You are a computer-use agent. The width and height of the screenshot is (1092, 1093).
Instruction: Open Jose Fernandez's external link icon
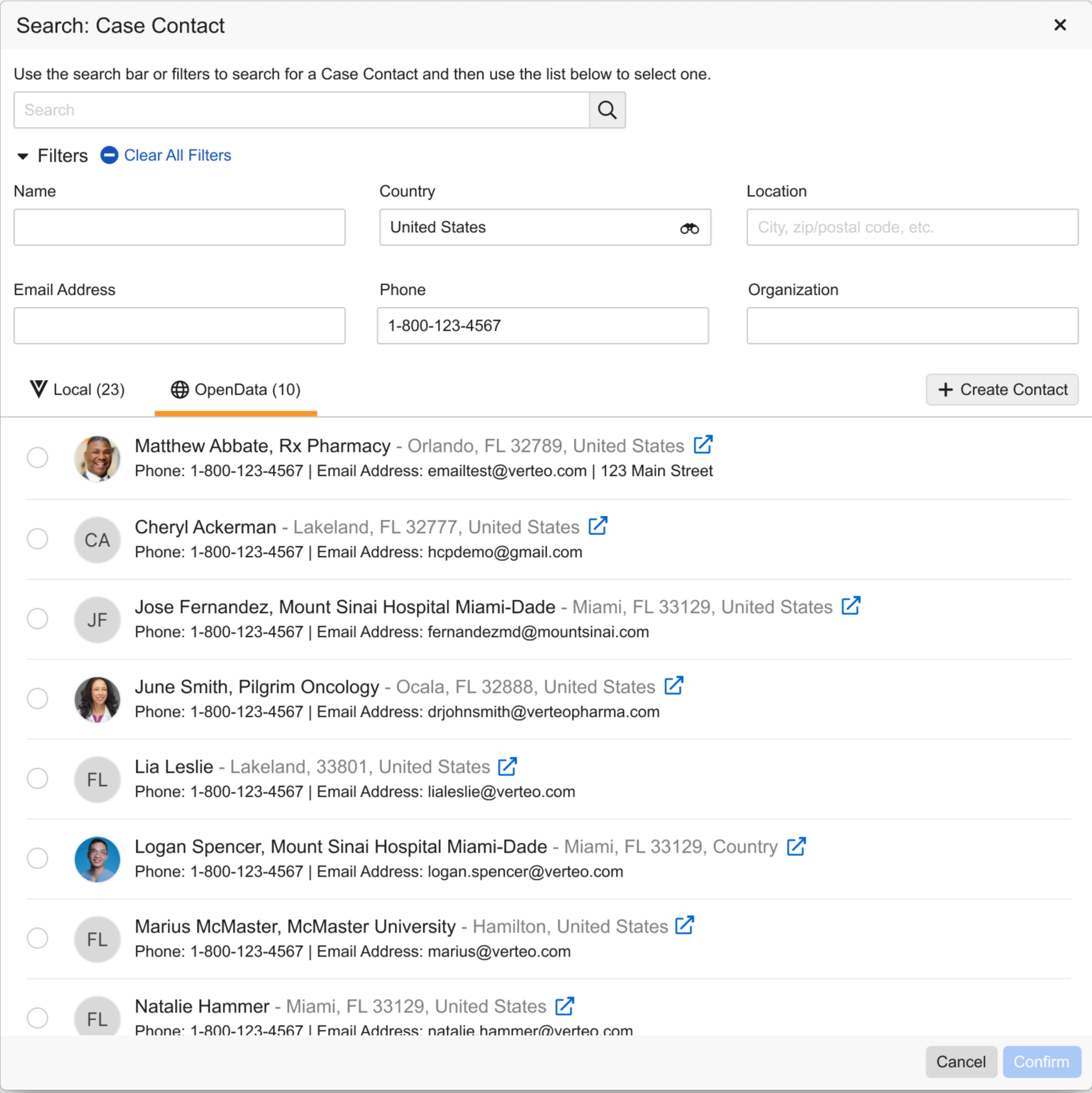tap(851, 606)
